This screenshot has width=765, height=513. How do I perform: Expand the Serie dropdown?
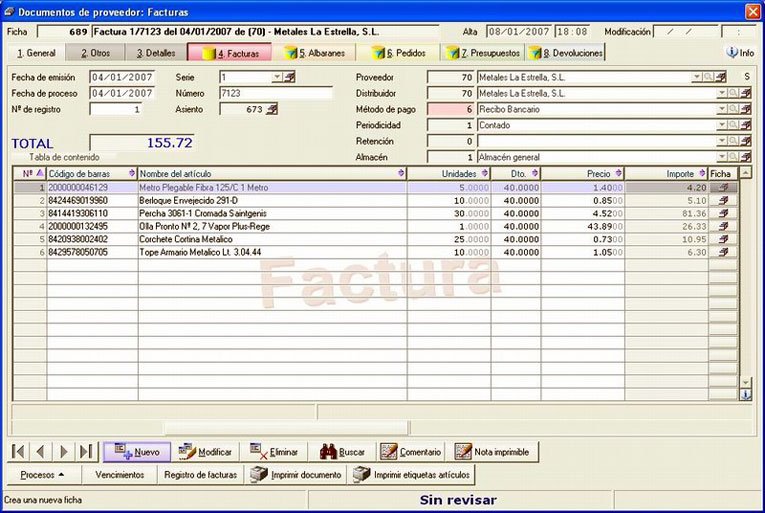[277, 77]
